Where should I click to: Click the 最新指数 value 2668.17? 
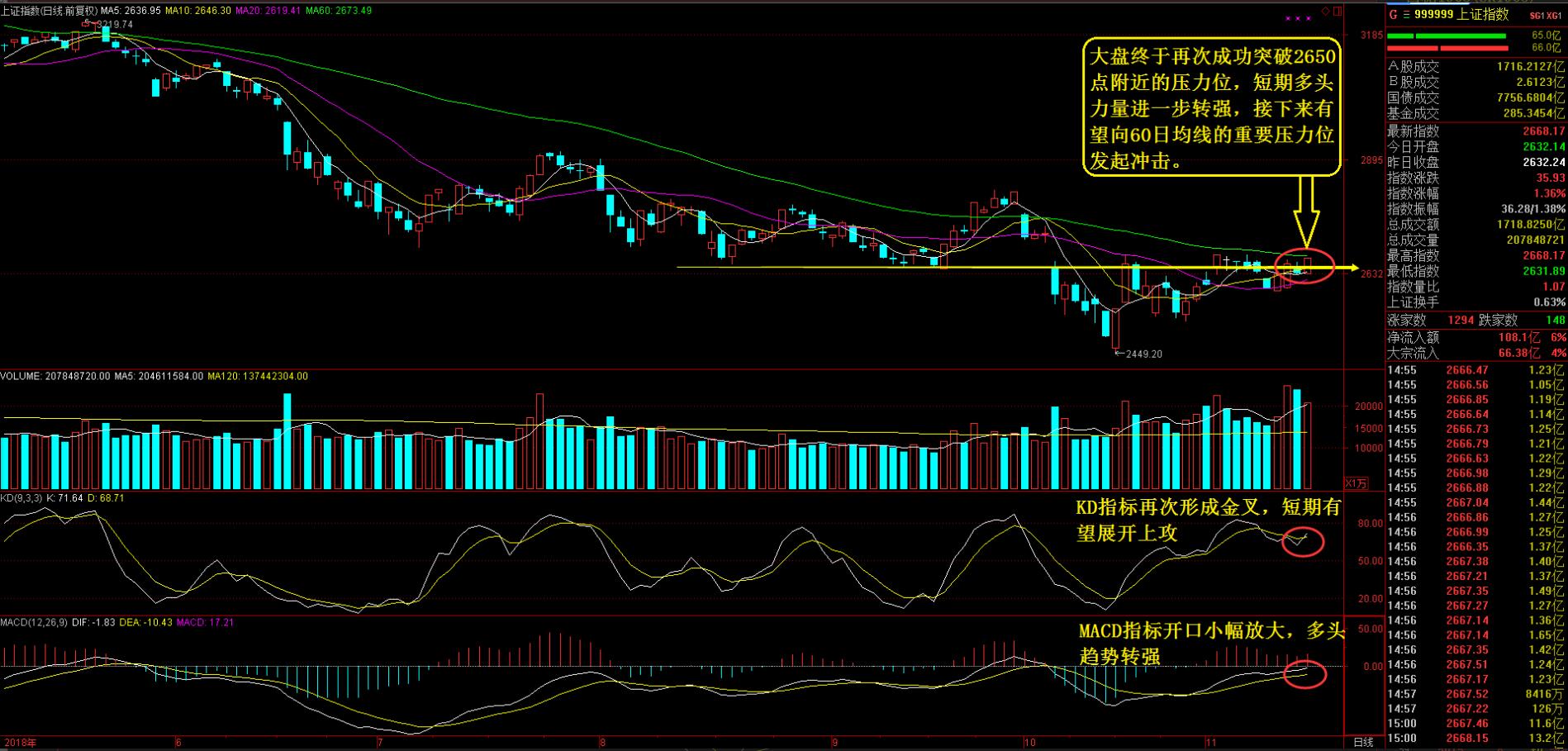tap(1544, 131)
